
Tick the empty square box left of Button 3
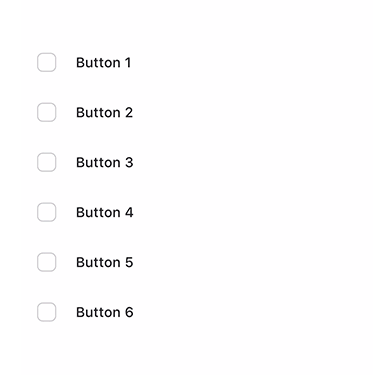[x=46, y=162]
